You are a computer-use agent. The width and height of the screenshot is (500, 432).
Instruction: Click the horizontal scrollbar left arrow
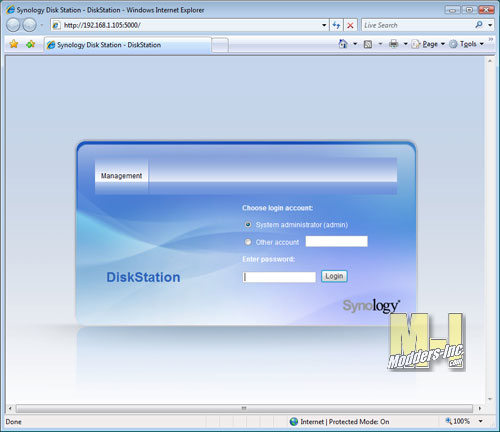click(10, 408)
